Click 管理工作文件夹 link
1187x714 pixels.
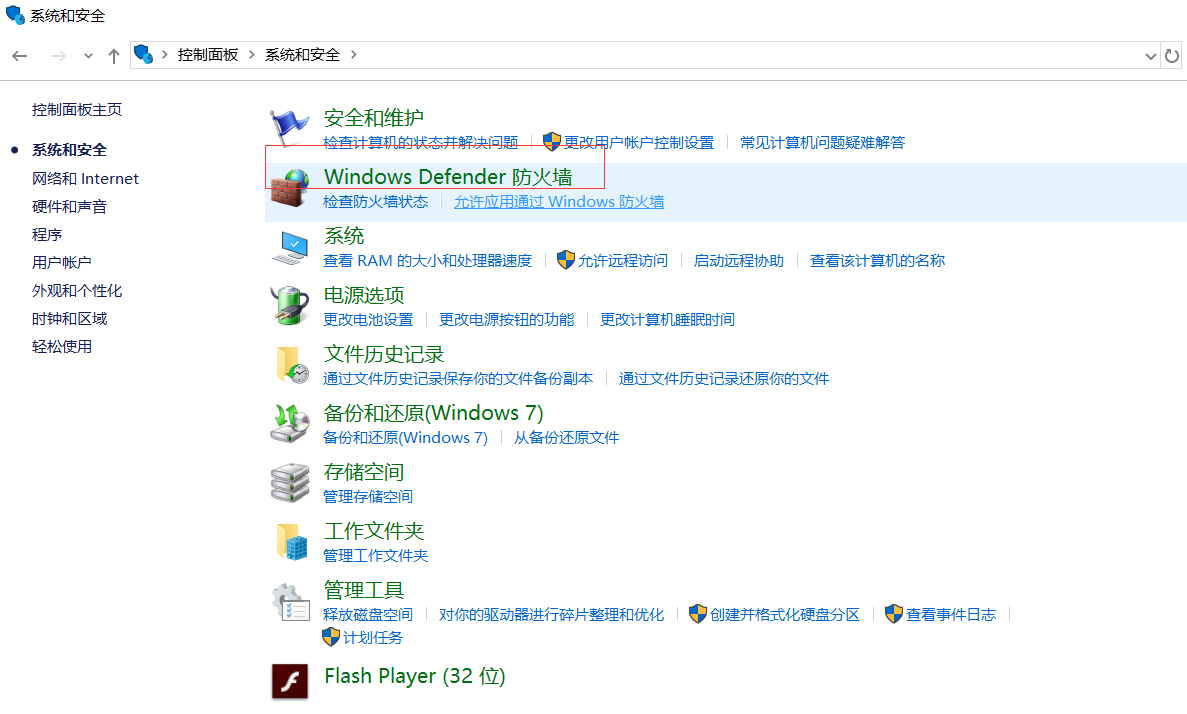pyautogui.click(x=375, y=556)
